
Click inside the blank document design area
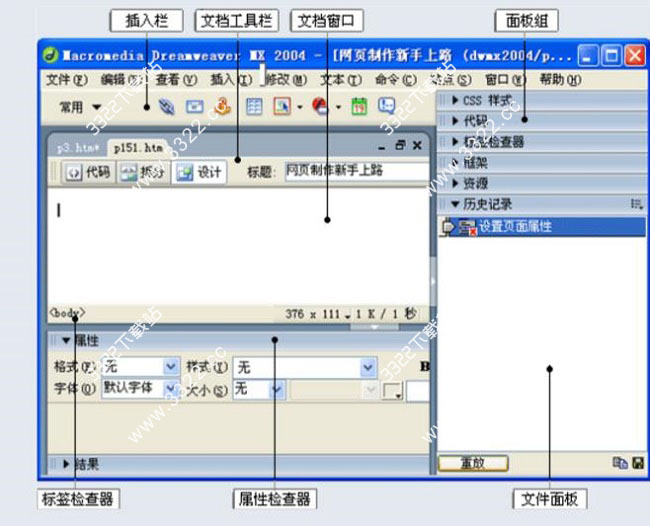[238, 247]
